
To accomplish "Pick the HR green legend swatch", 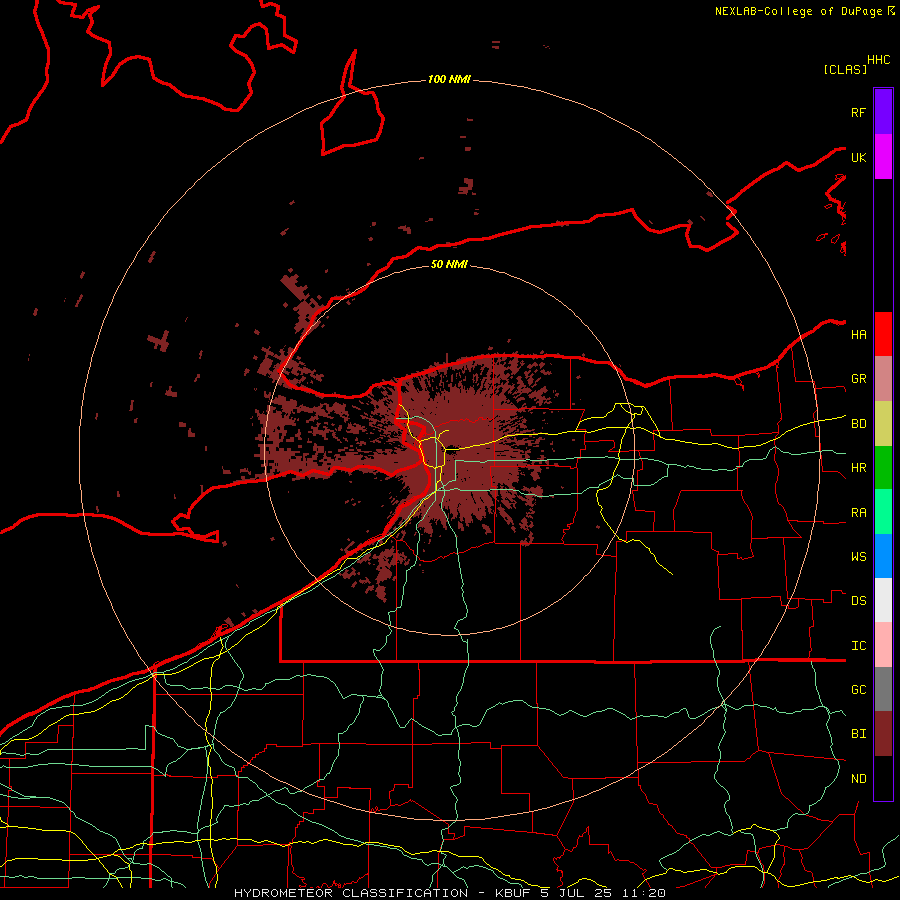I will [x=883, y=467].
